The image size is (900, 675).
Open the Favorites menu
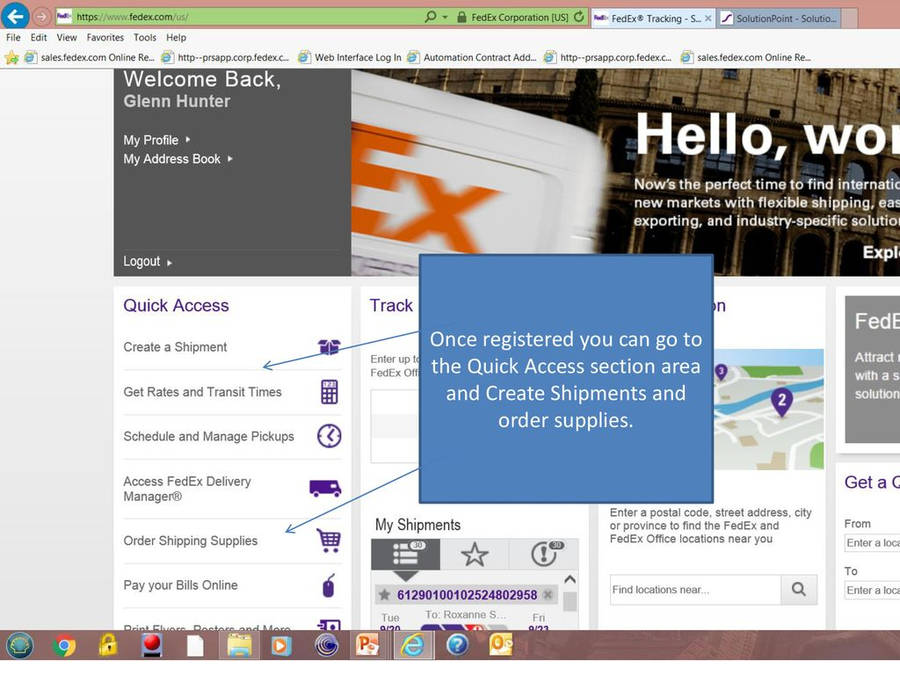tap(105, 38)
